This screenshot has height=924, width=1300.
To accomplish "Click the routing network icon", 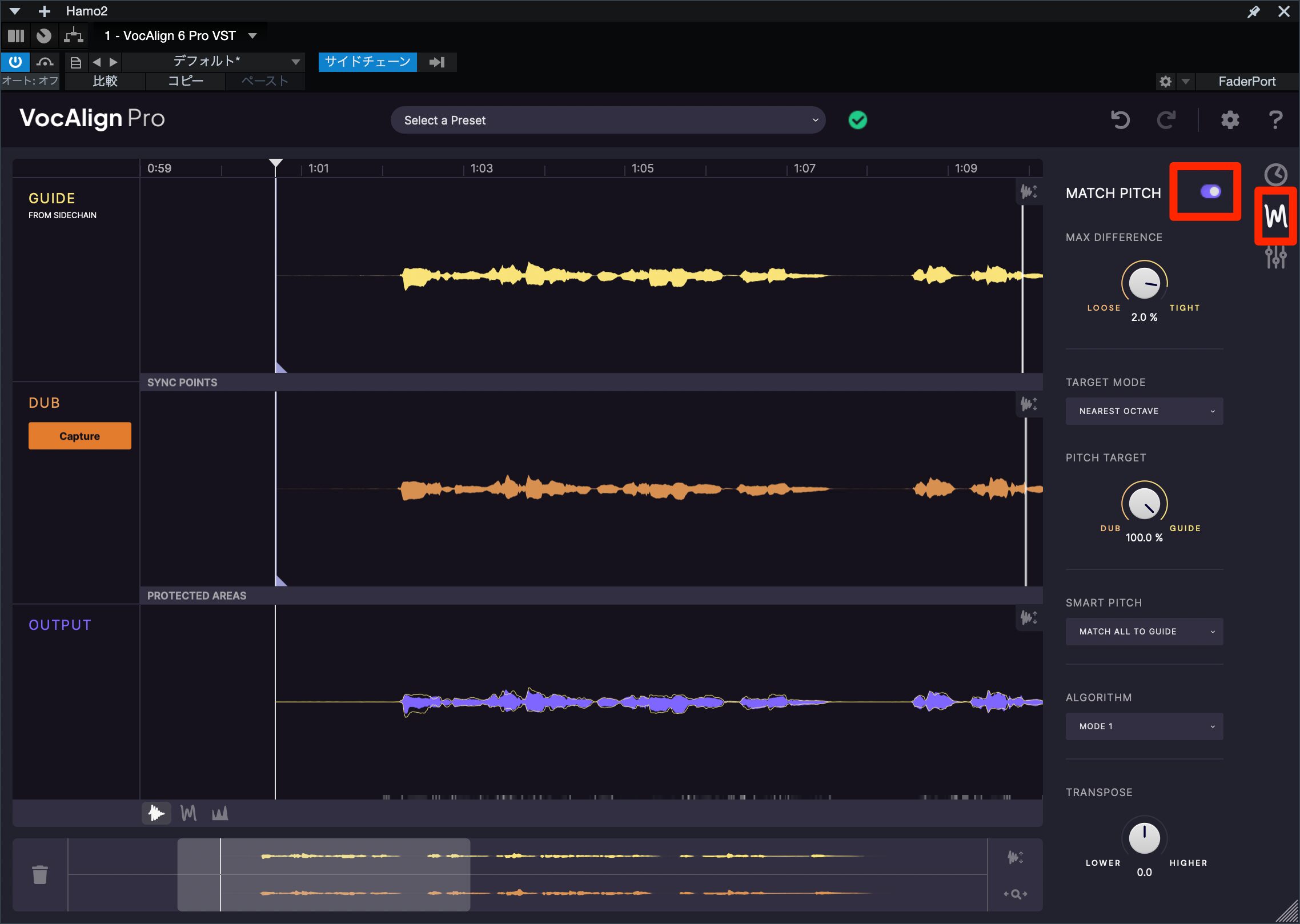I will click(x=74, y=35).
